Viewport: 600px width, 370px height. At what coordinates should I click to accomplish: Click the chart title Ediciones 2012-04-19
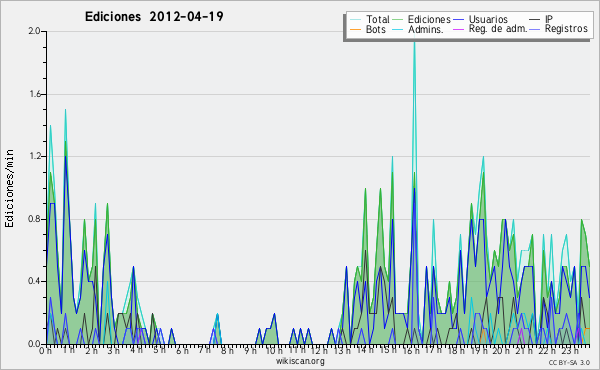coord(154,17)
